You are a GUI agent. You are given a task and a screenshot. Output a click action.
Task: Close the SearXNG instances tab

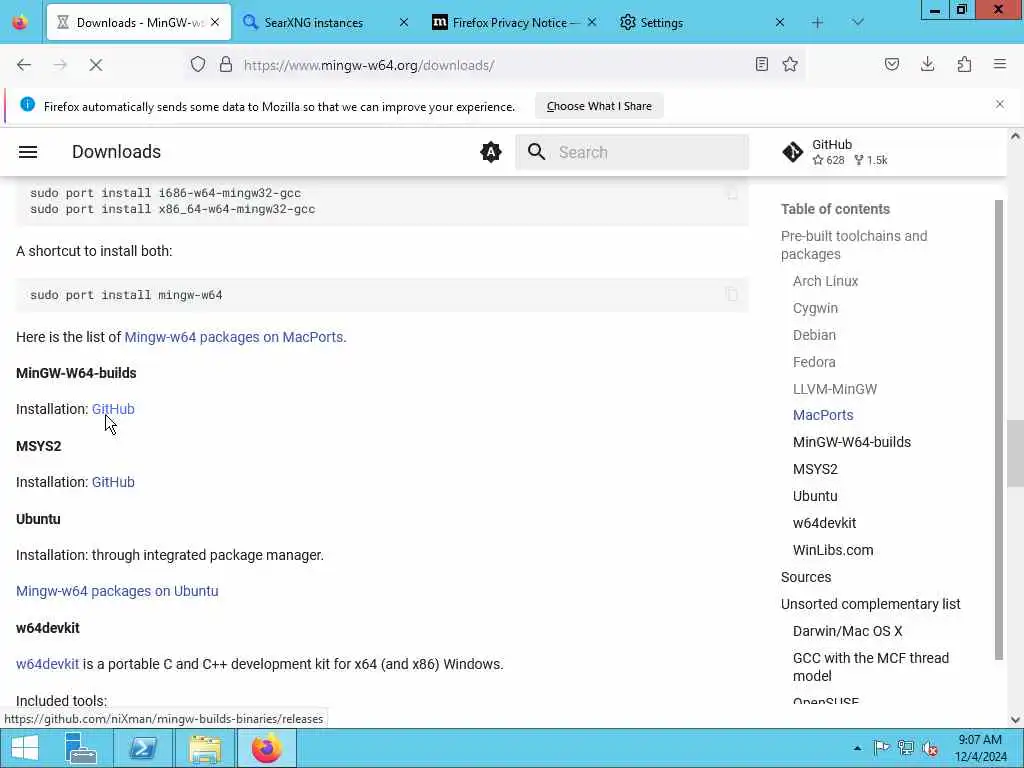[x=404, y=23]
